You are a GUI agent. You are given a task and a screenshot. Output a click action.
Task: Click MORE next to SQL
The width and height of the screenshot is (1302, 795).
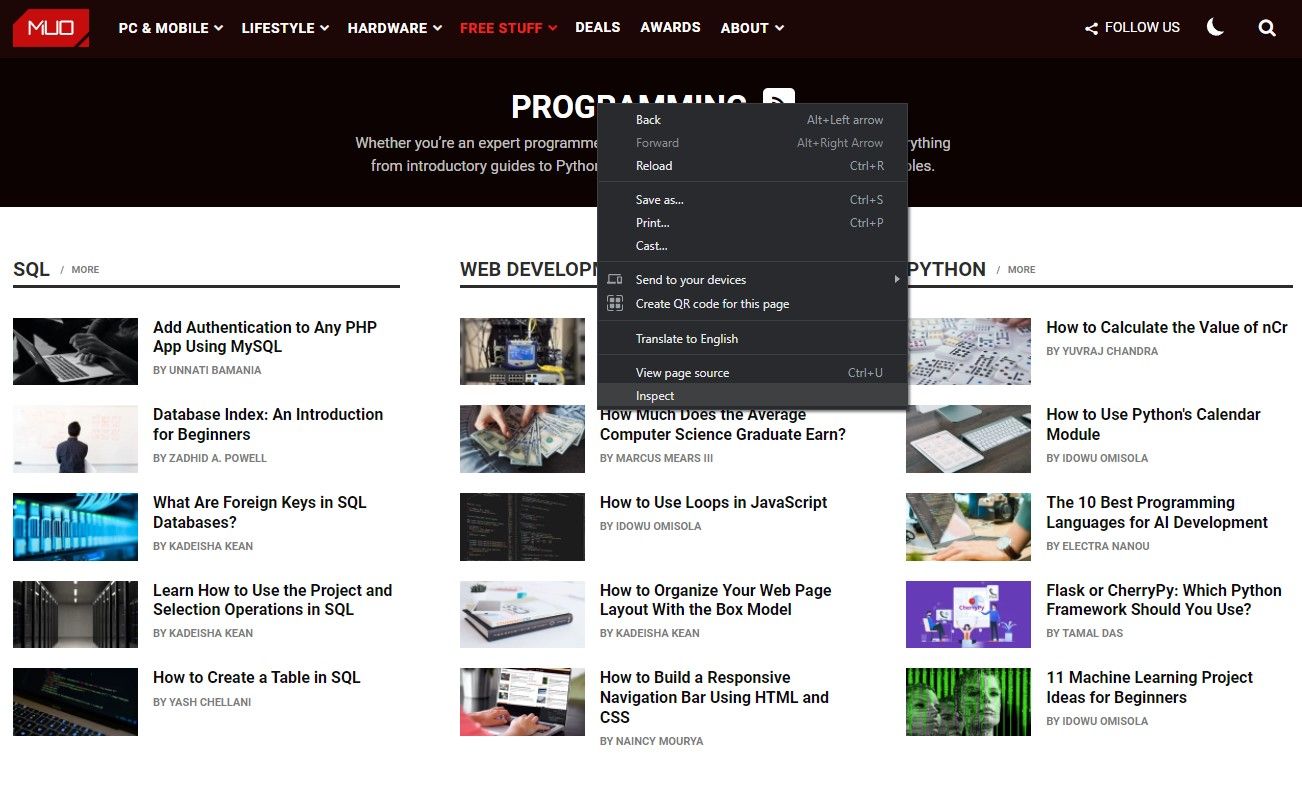coord(85,270)
